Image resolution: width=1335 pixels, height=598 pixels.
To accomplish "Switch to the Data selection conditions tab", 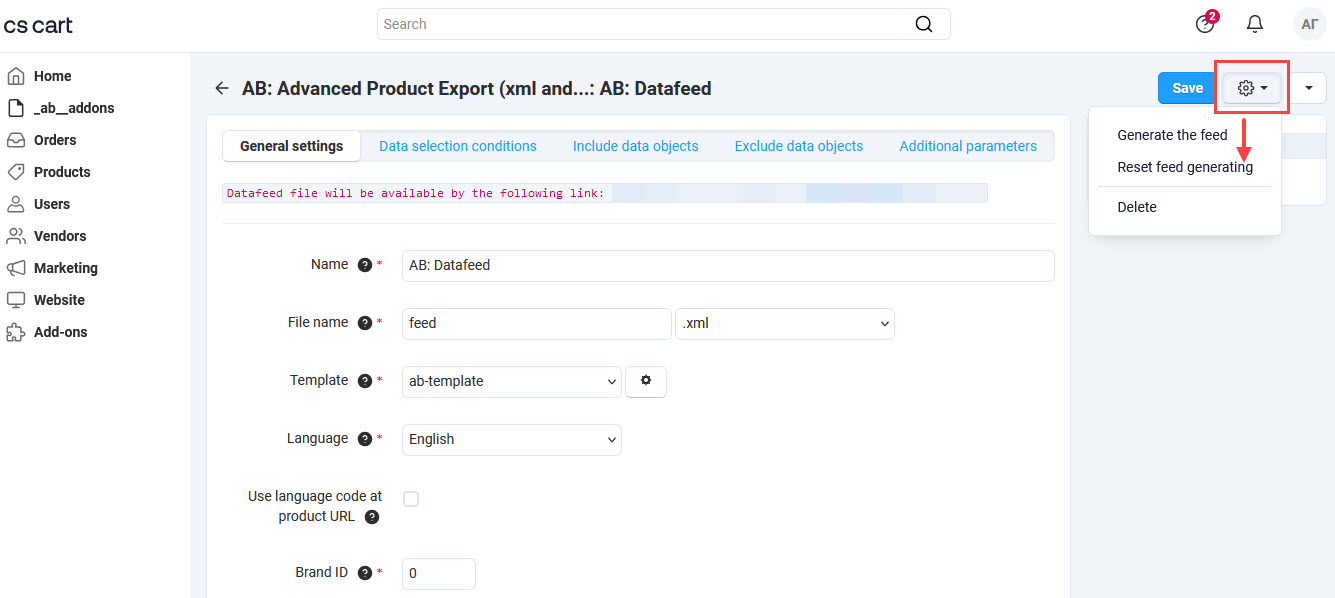I will pyautogui.click(x=457, y=145).
